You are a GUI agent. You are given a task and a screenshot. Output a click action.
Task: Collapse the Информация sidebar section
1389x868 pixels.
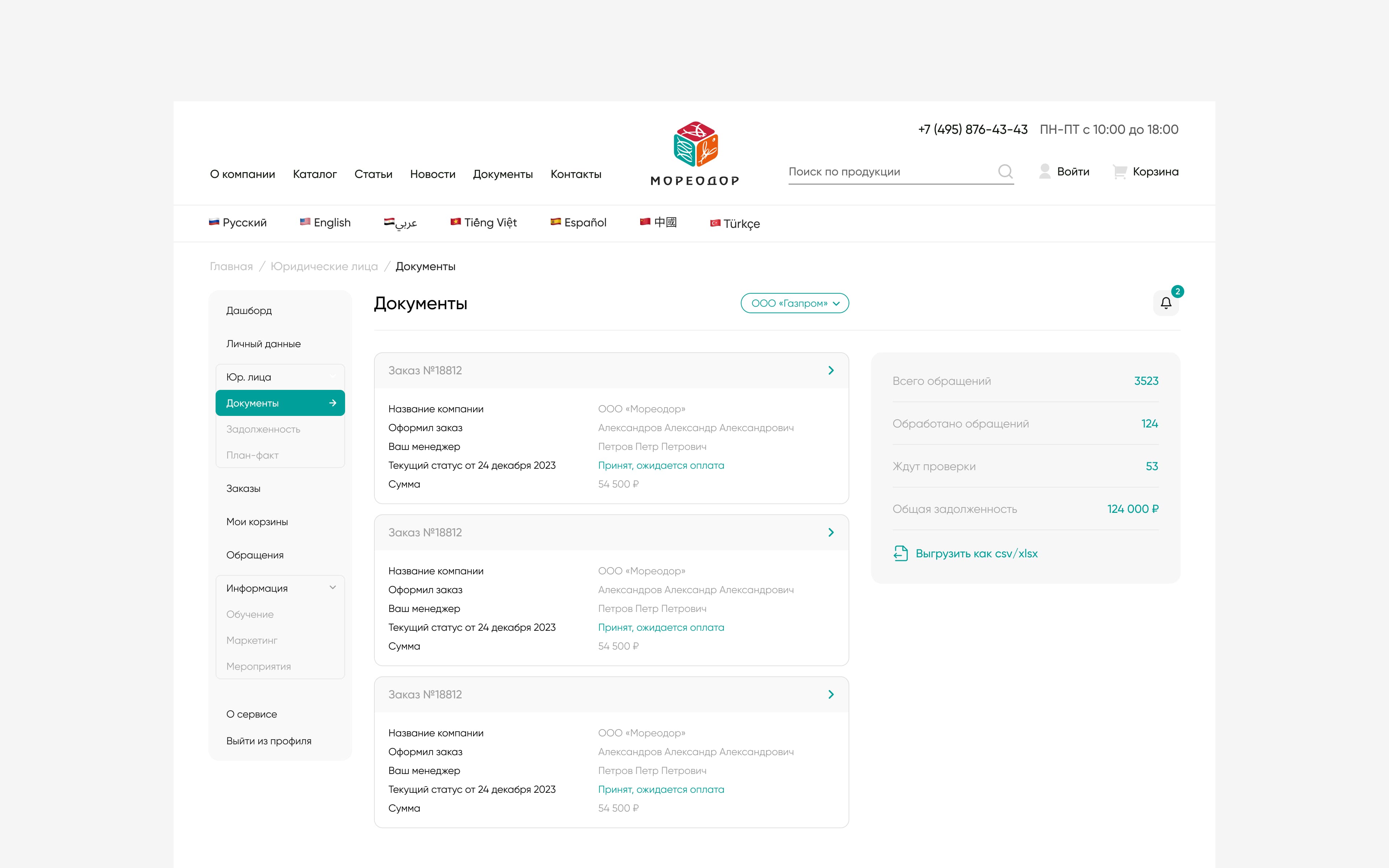tap(332, 587)
